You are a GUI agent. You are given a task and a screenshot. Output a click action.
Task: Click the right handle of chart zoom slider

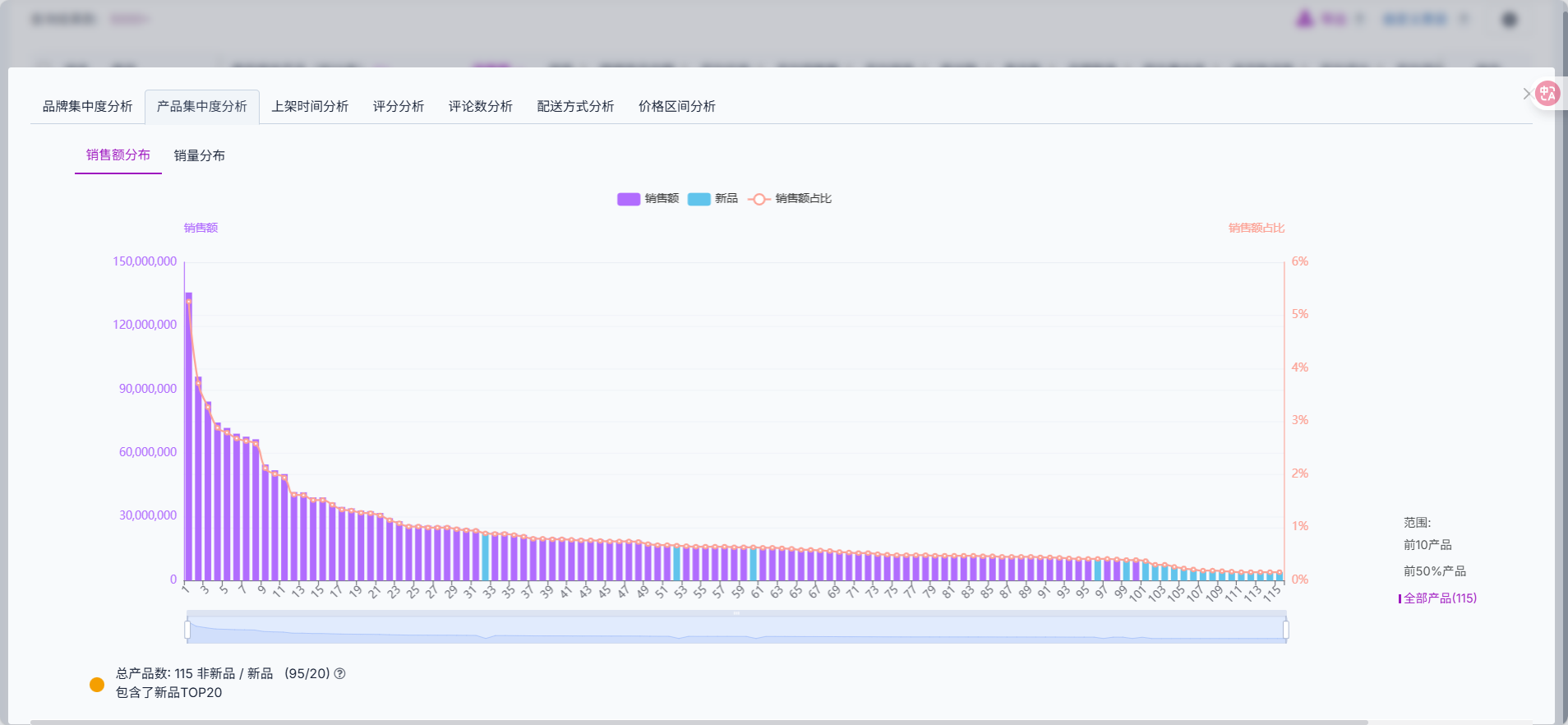coord(1285,630)
